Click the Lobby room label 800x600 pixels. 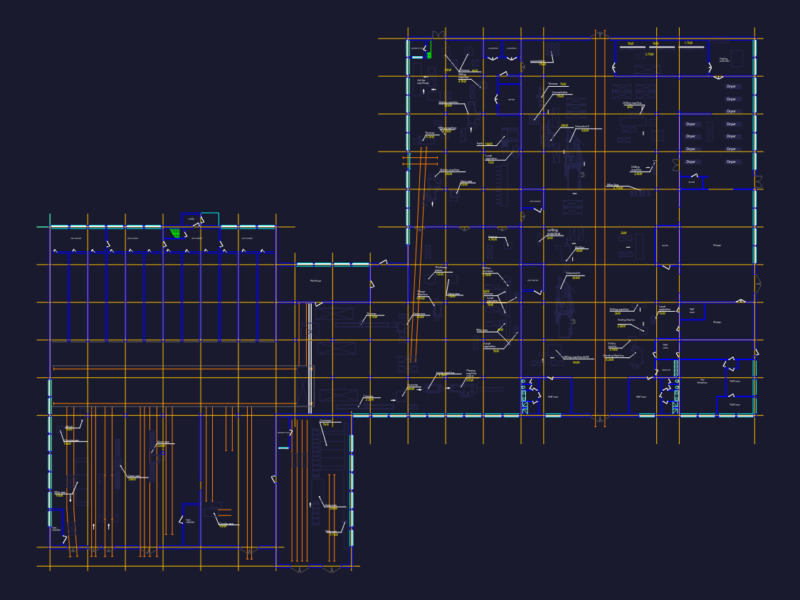point(191,219)
